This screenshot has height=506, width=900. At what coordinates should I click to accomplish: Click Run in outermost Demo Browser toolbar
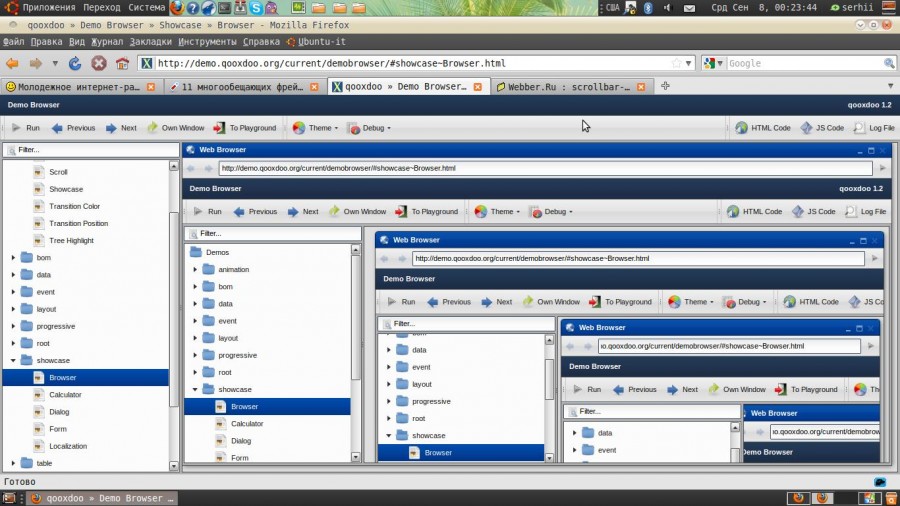coord(26,128)
